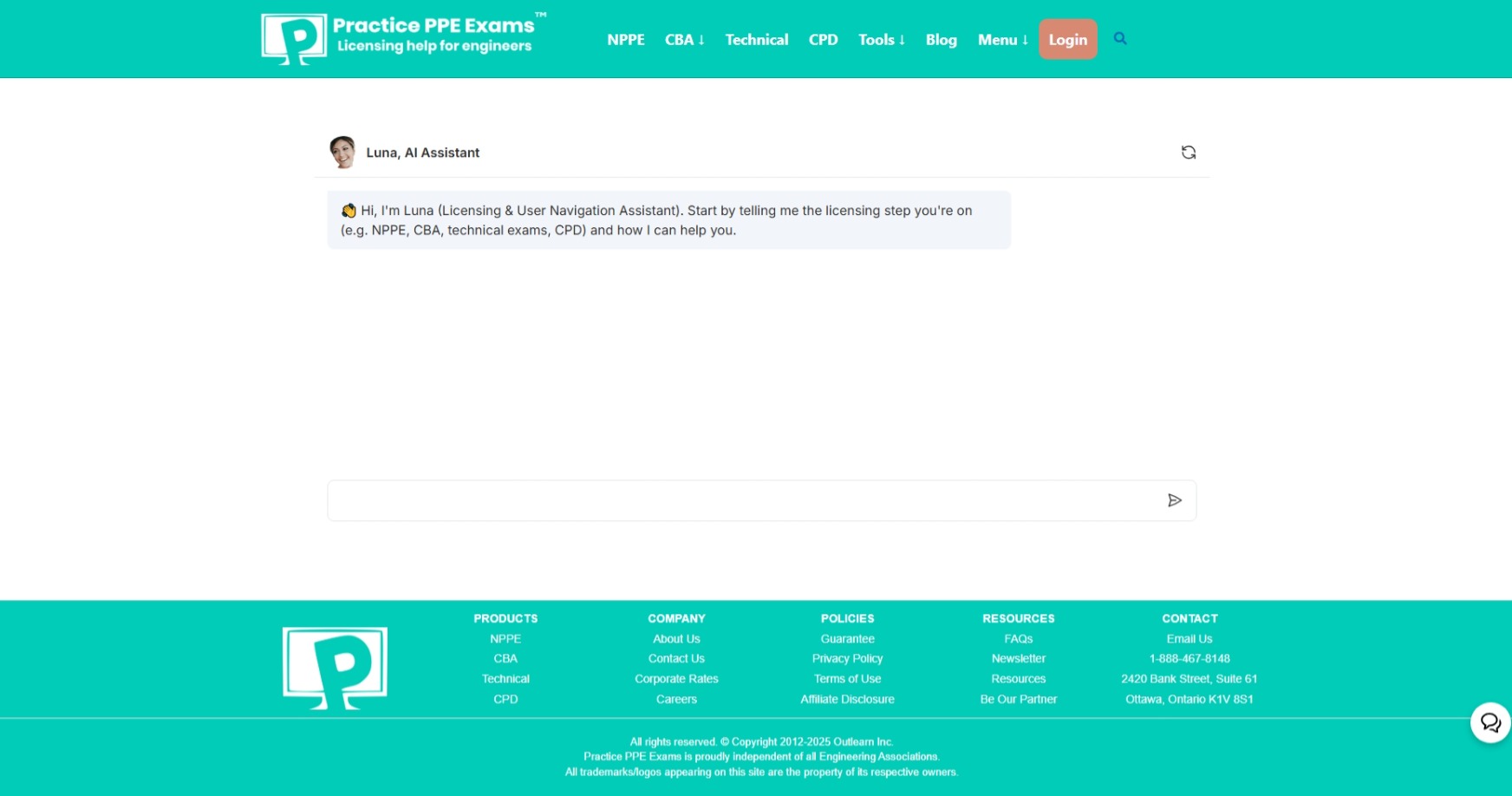Expand the CBA dropdown in navigation
Screen dimensions: 1512x796
[x=684, y=40]
